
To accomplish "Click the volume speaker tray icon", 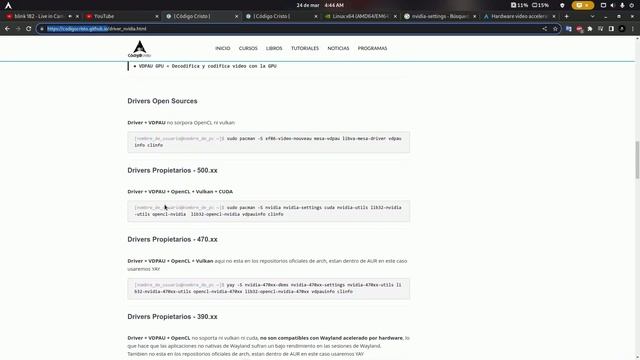I will [x=613, y=5].
